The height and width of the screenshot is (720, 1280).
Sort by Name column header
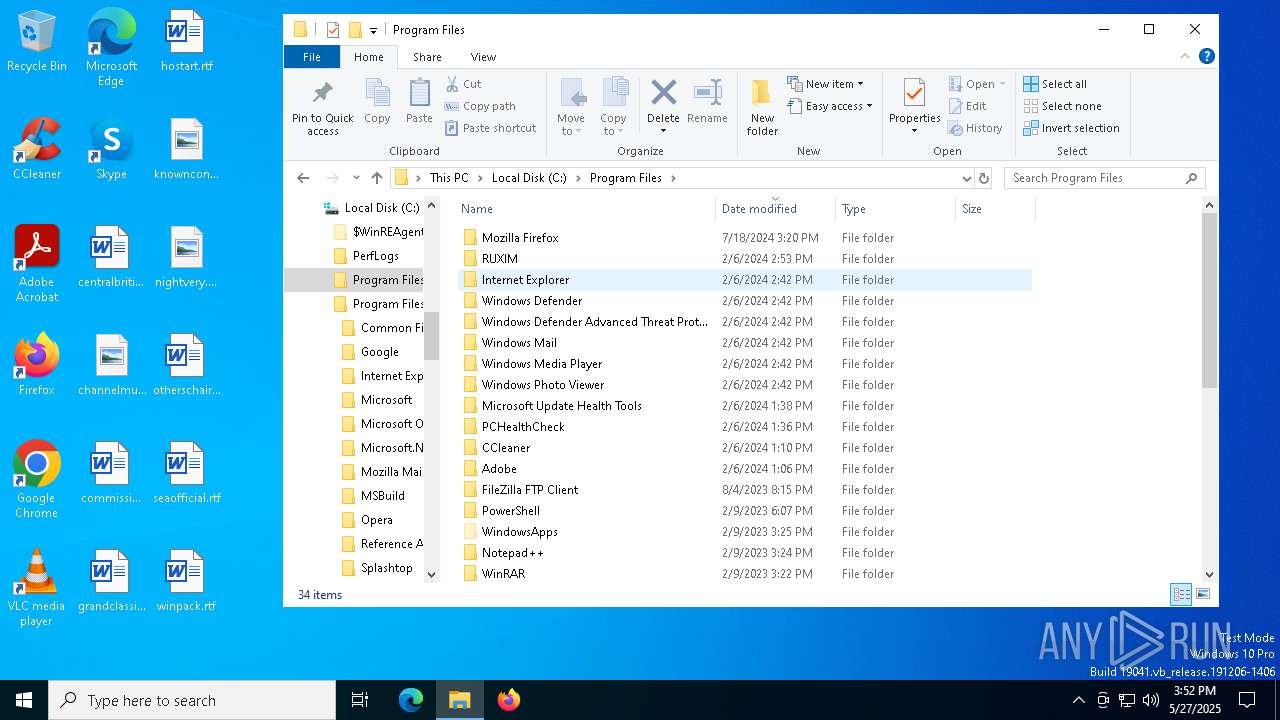point(586,209)
